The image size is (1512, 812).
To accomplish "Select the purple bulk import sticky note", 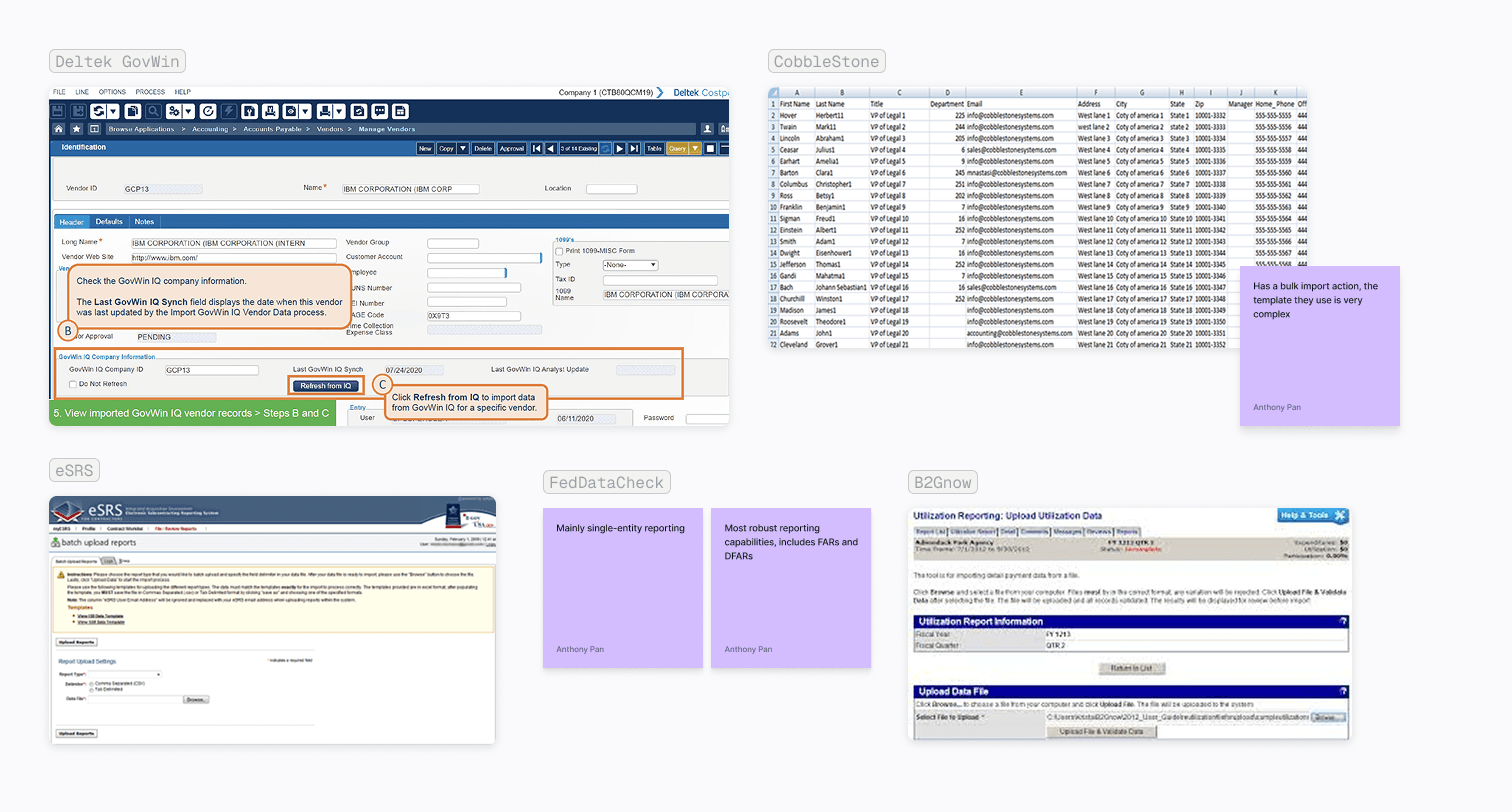I will tap(1319, 345).
